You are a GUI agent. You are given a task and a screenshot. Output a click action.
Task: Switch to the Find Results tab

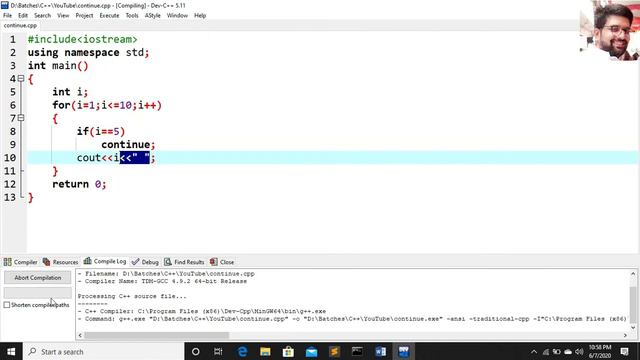point(184,262)
